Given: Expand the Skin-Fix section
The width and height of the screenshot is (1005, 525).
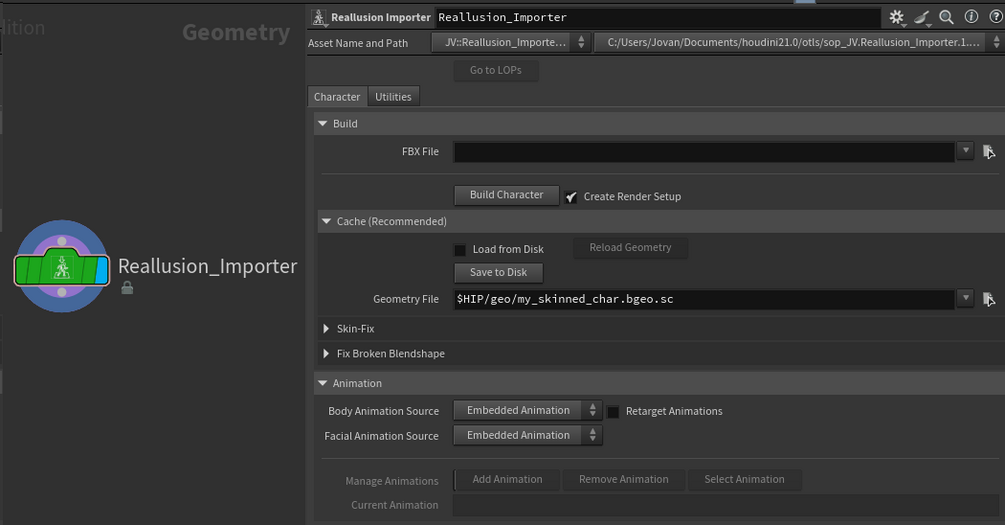Looking at the screenshot, I should pyautogui.click(x=326, y=329).
